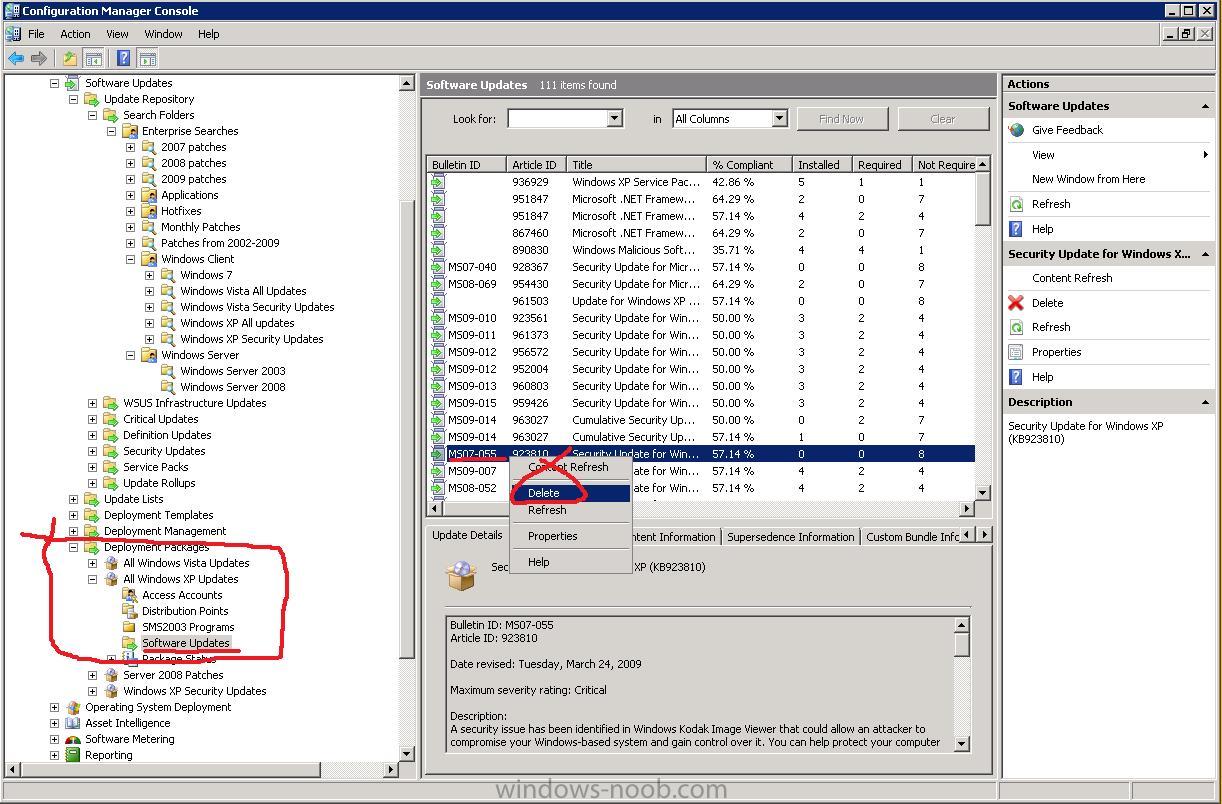Click the Windows 7 search folder icon
The height and width of the screenshot is (804, 1222).
tap(167, 275)
